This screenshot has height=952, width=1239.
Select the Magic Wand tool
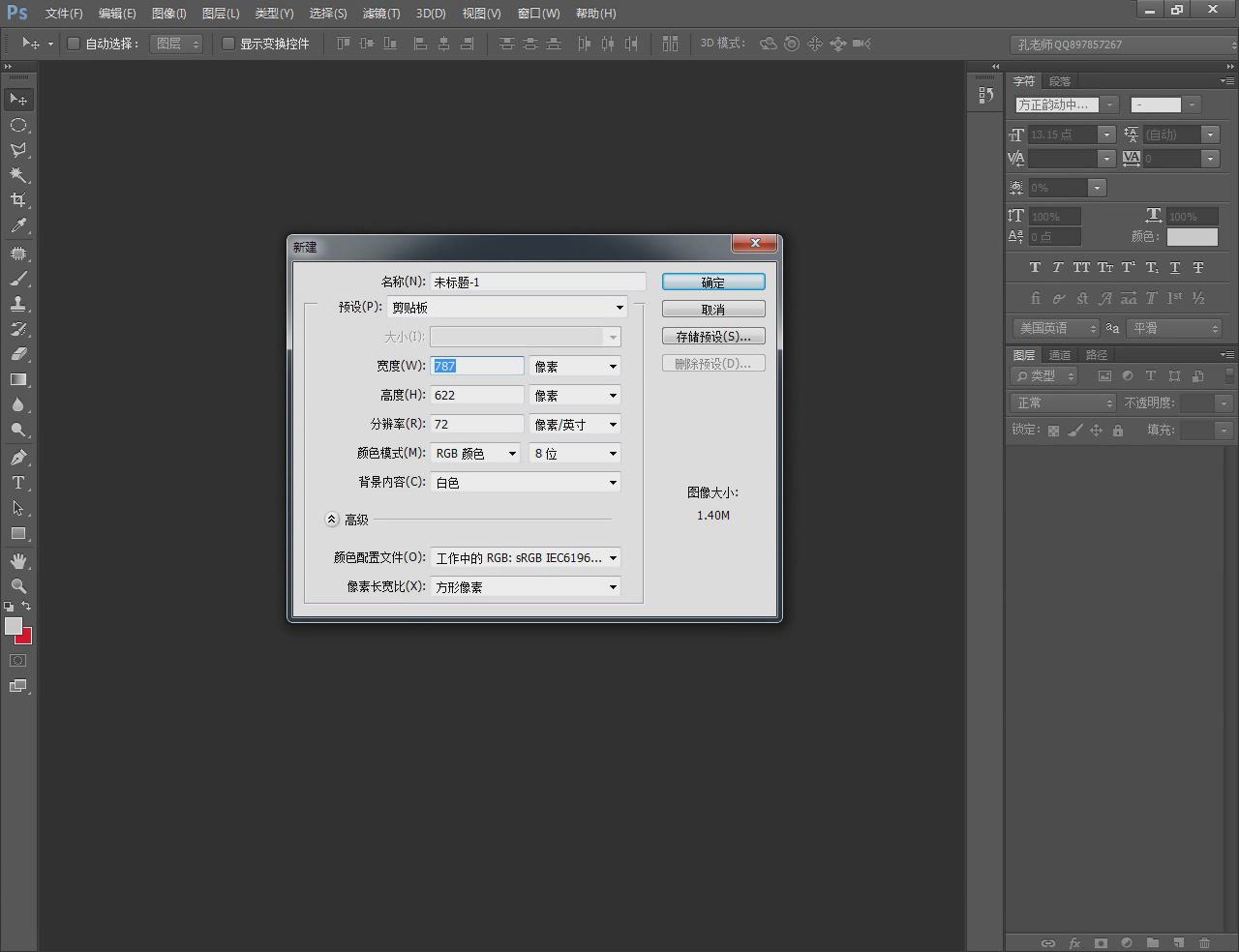pyautogui.click(x=18, y=175)
